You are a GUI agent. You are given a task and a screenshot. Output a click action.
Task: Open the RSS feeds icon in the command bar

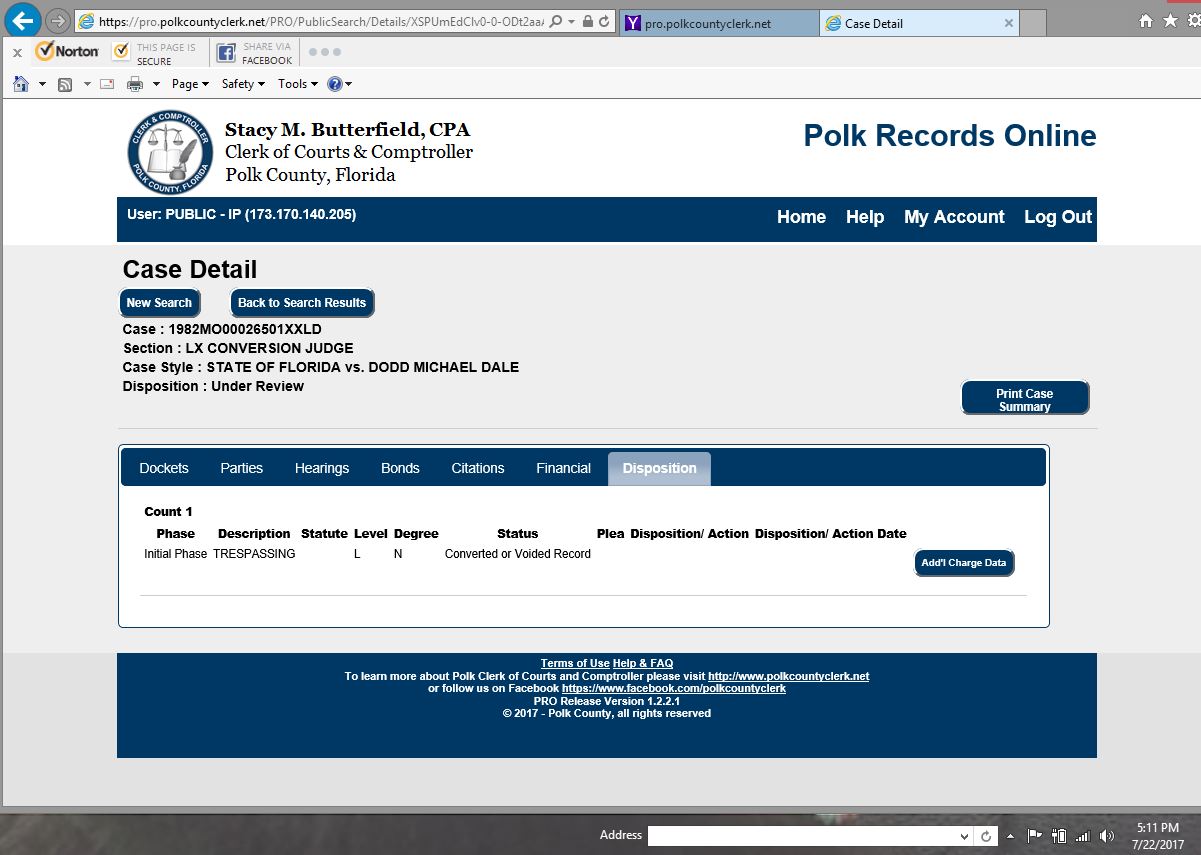[x=65, y=84]
